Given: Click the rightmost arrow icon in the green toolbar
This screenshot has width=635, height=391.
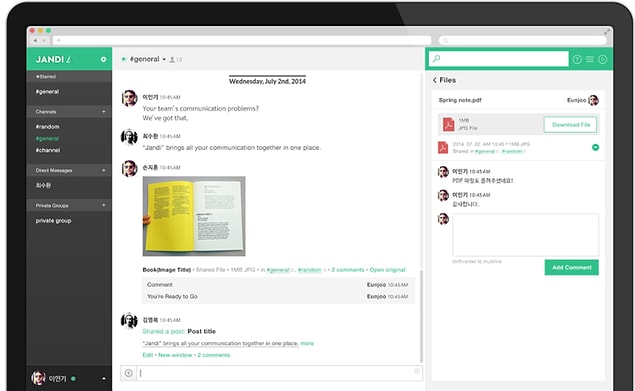Looking at the screenshot, I should point(603,60).
